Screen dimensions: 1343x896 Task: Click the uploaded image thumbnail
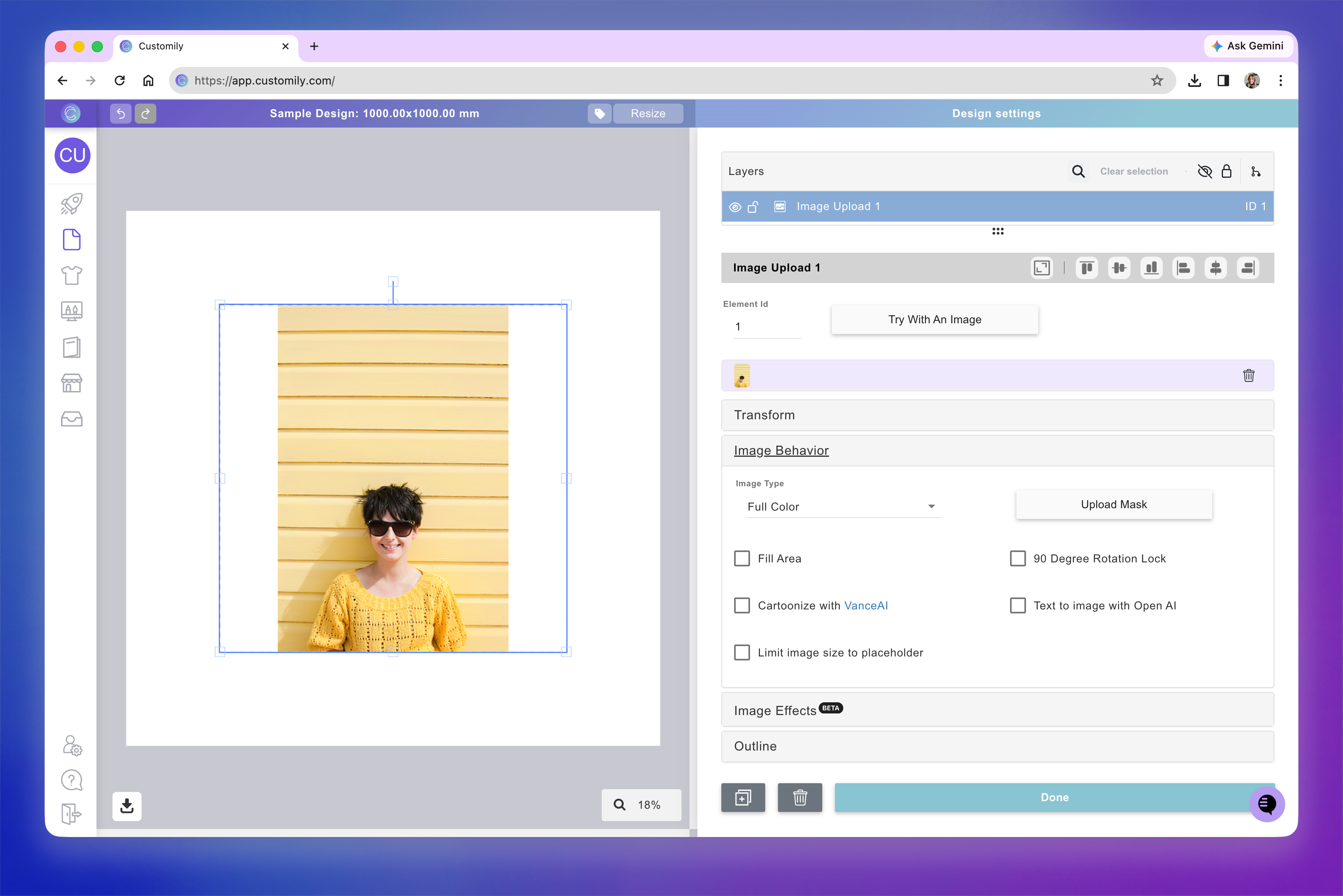click(x=742, y=375)
